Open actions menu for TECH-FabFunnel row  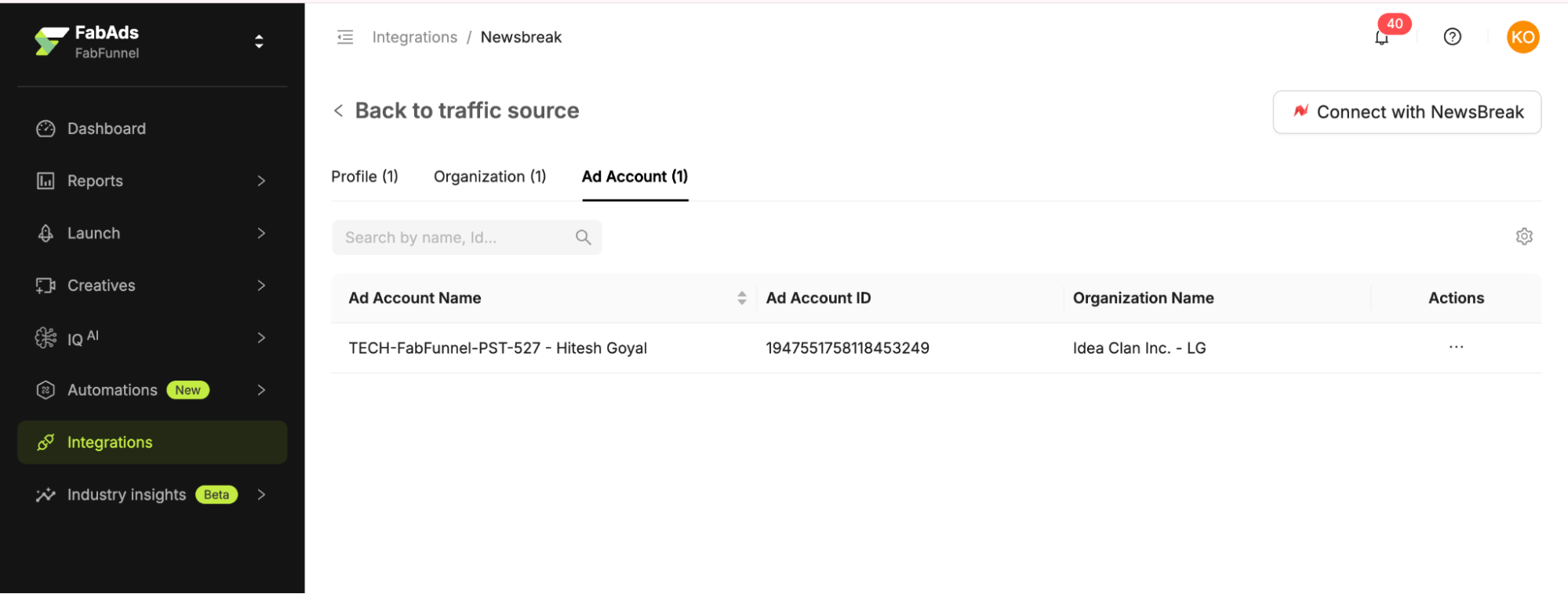(1456, 348)
